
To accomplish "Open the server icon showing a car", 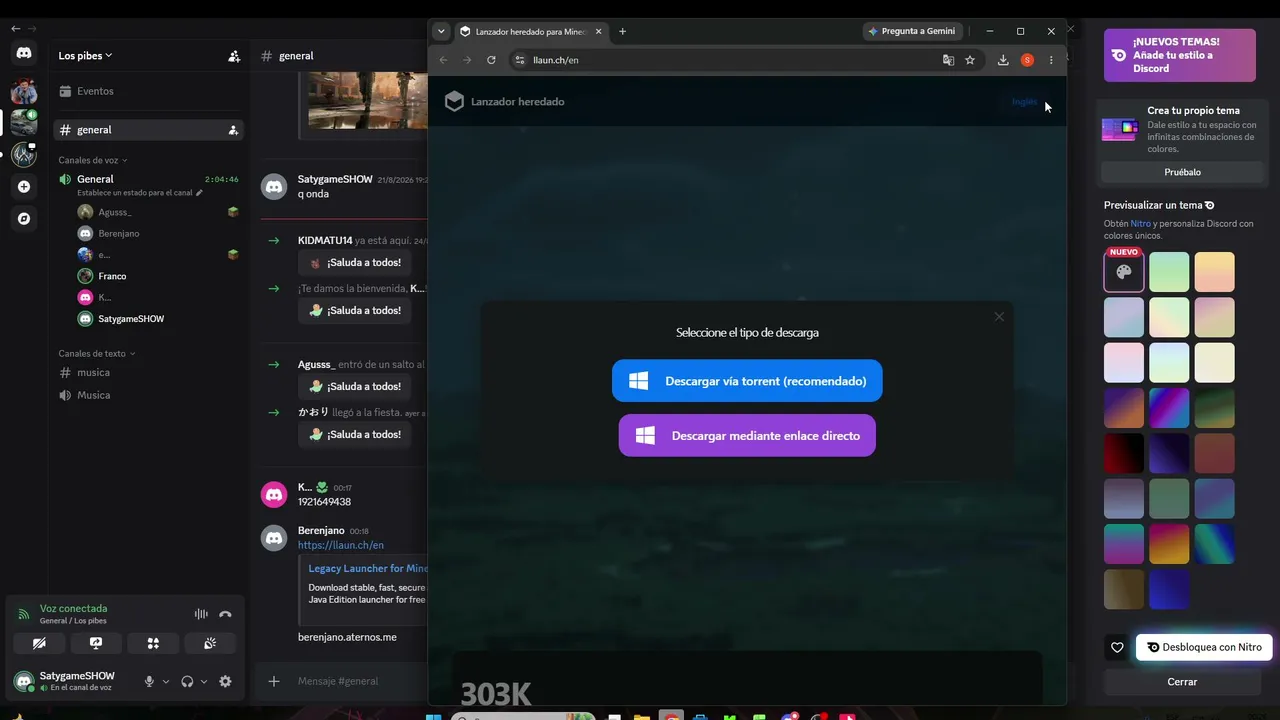I will 24,122.
